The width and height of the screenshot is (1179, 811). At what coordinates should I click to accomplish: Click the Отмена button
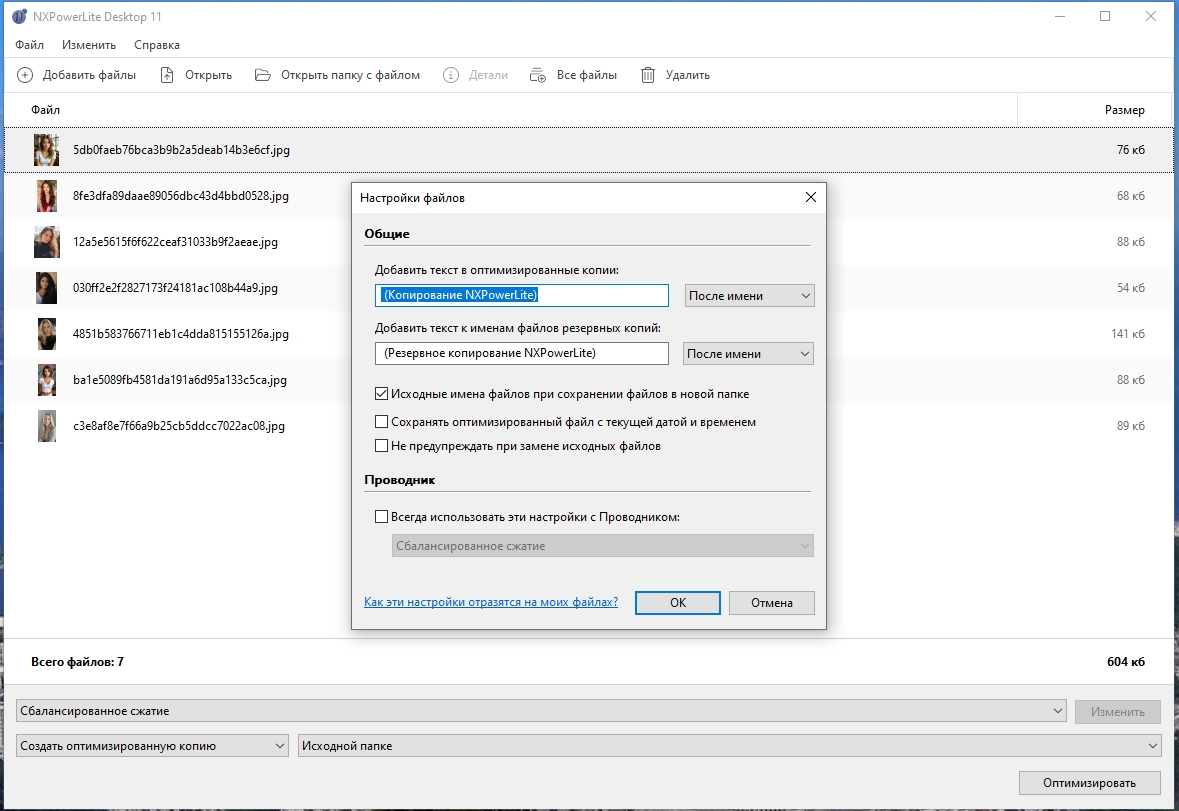pyautogui.click(x=771, y=603)
